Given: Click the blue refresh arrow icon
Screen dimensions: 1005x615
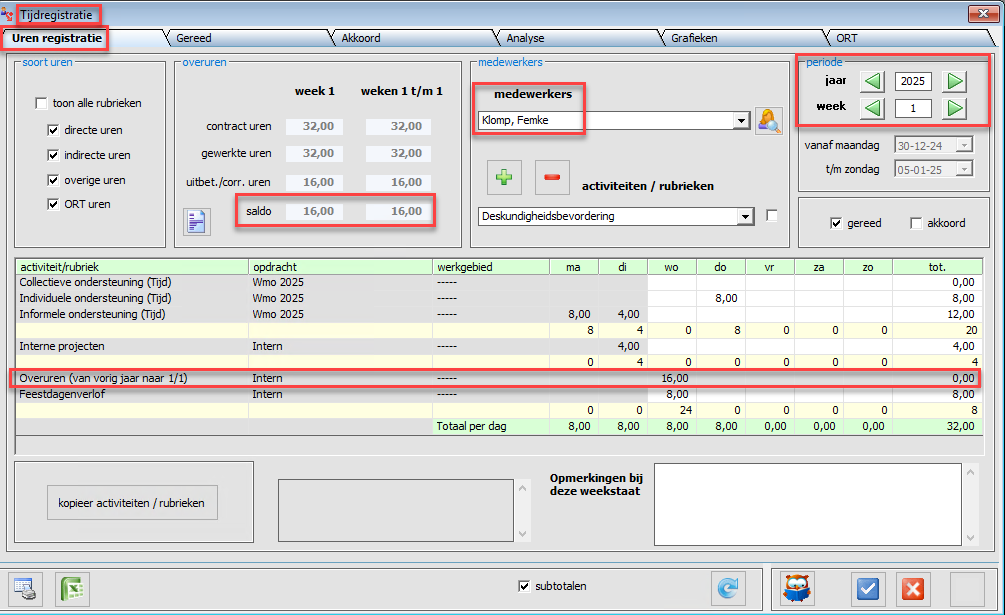Looking at the screenshot, I should click(727, 588).
